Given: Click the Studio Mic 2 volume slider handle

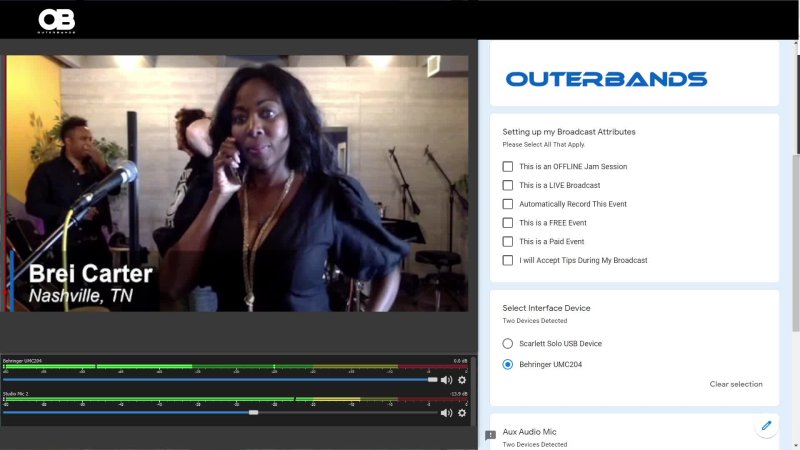Looking at the screenshot, I should 253,412.
